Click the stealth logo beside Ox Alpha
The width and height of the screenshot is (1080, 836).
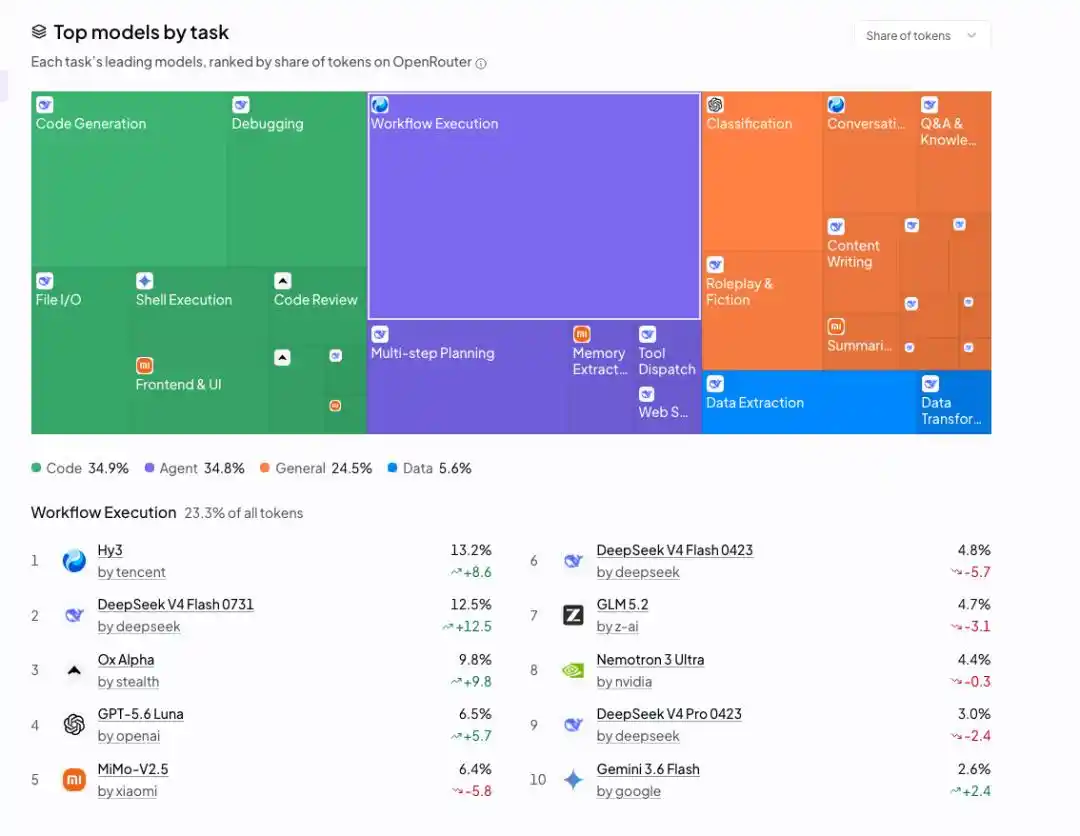(x=74, y=670)
